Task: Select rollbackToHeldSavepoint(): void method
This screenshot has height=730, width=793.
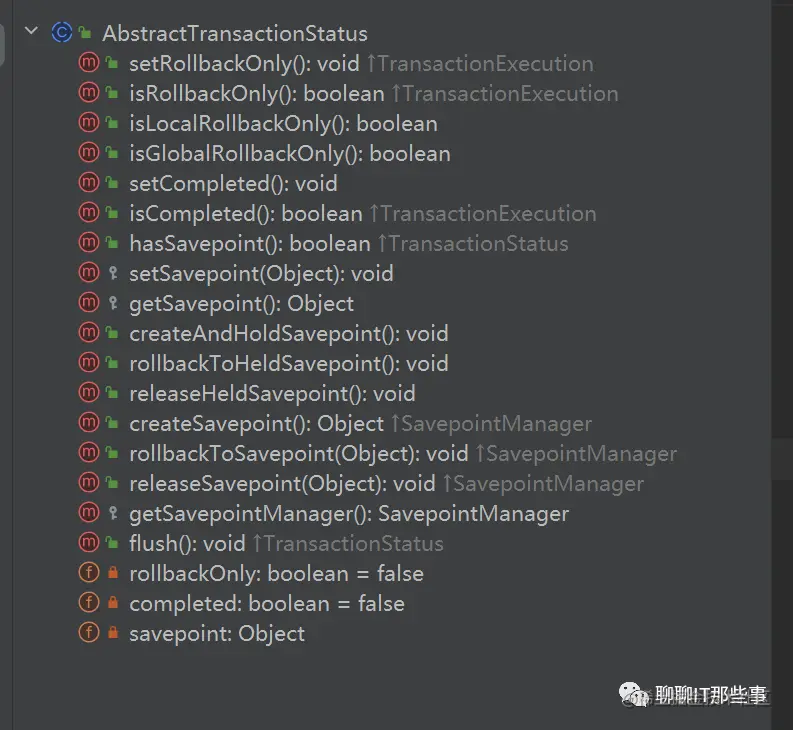Action: [289, 364]
